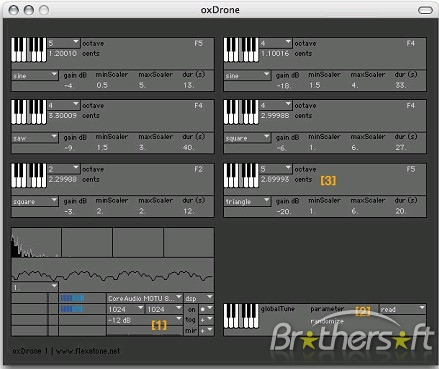Expand the CoreAudio MOTU device dropdown
This screenshot has width=439, height=369.
[x=145, y=298]
